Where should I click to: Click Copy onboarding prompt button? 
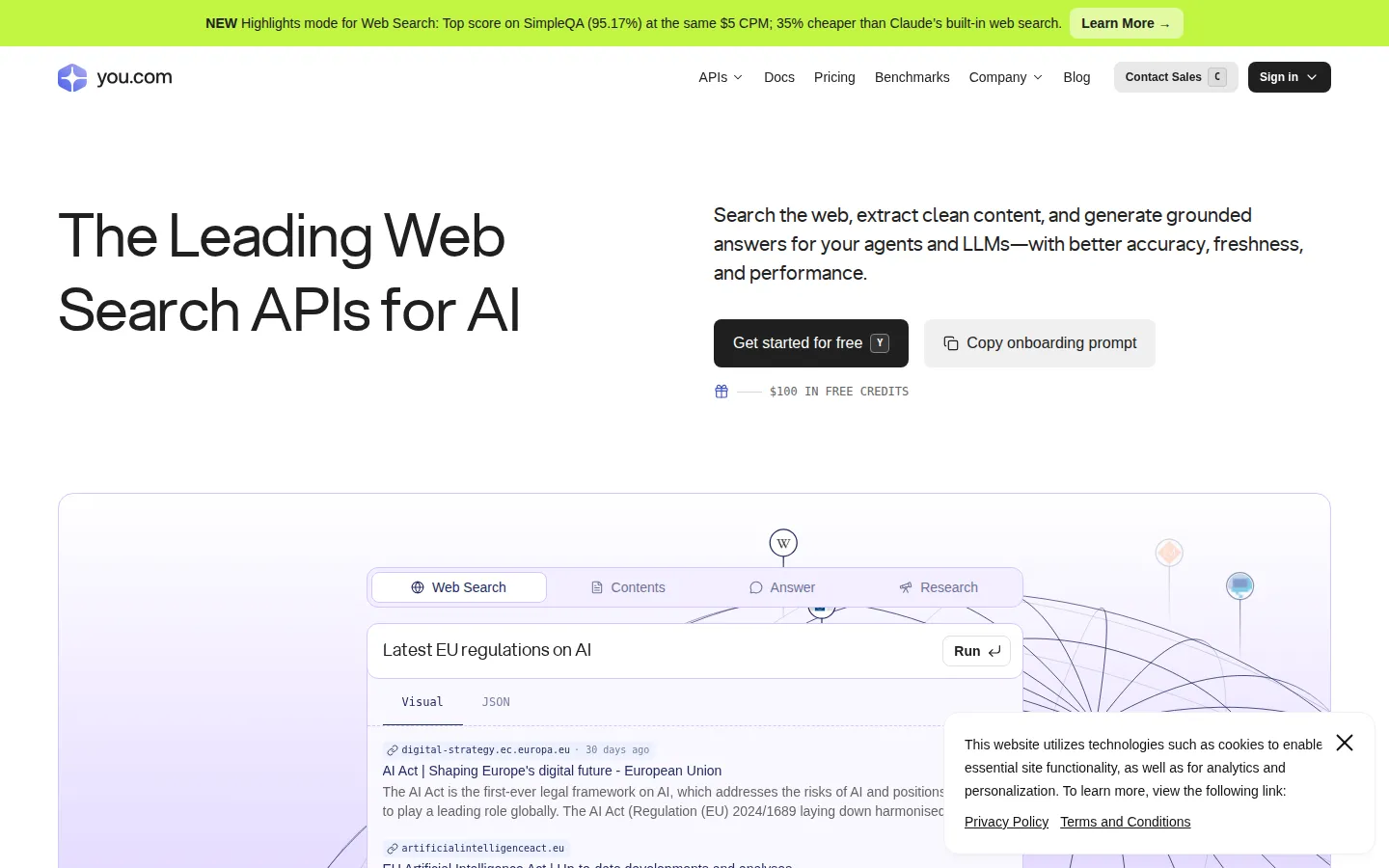click(1039, 343)
